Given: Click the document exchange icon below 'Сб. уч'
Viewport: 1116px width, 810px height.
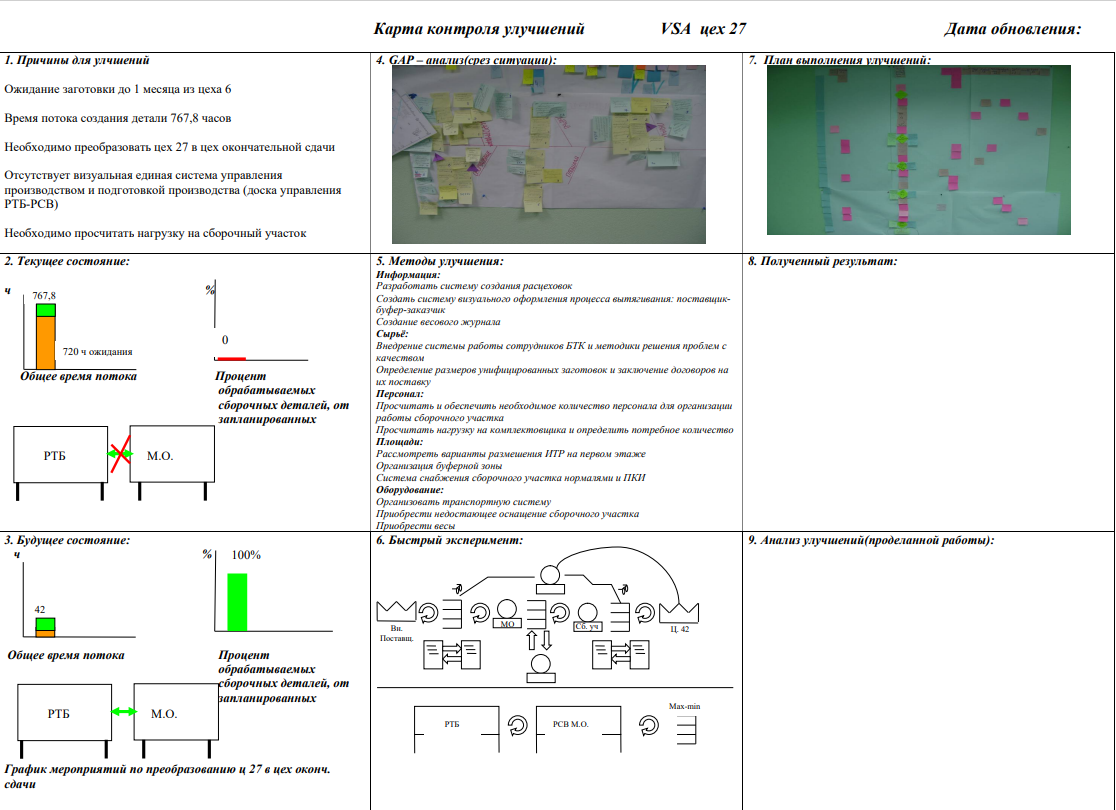Looking at the screenshot, I should [x=621, y=654].
